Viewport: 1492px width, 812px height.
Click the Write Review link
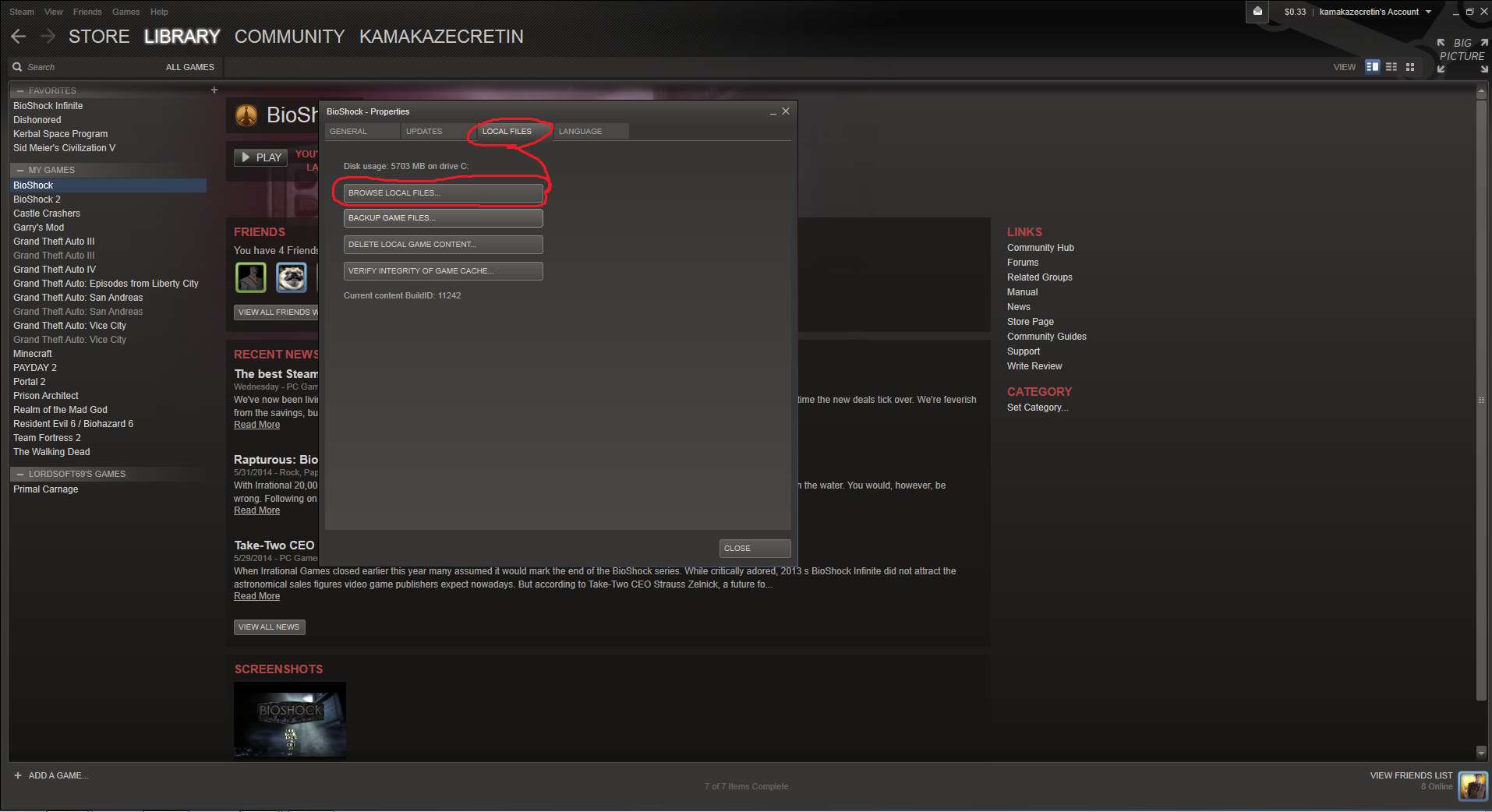point(1034,366)
